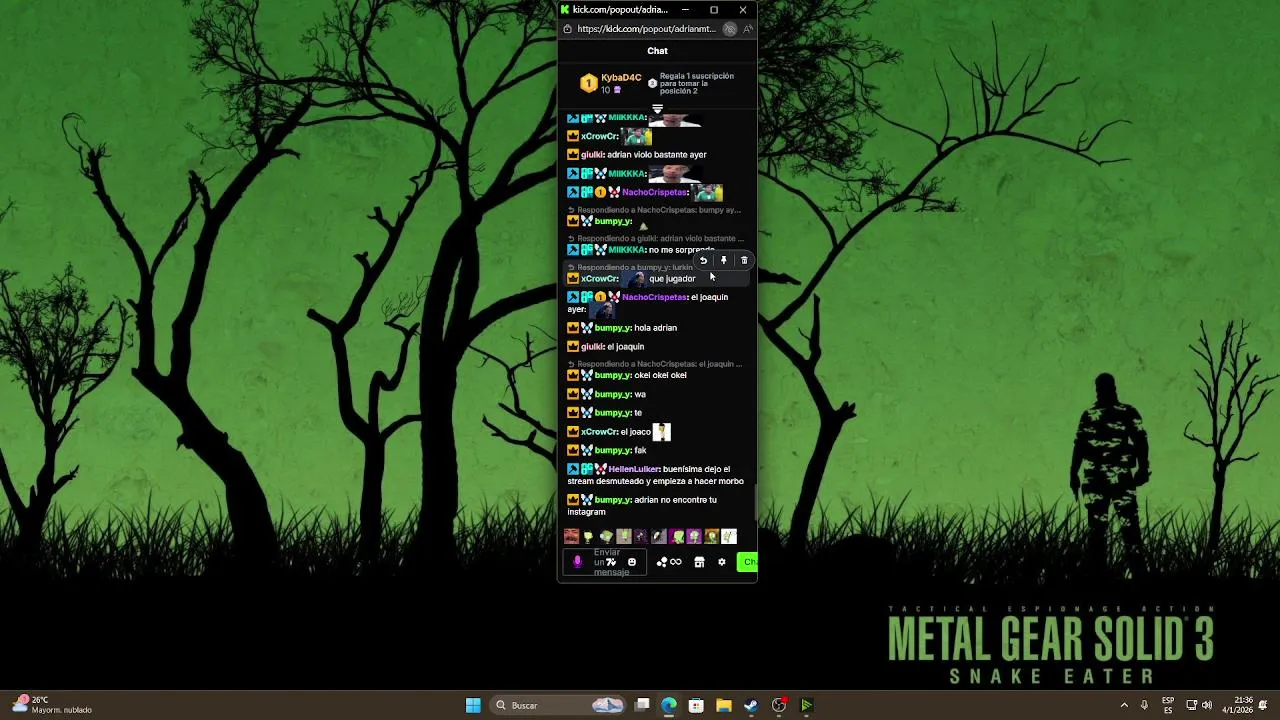Screen dimensions: 1280x720
Task: Switch ESP keyboard language indicator
Action: (x=1168, y=705)
